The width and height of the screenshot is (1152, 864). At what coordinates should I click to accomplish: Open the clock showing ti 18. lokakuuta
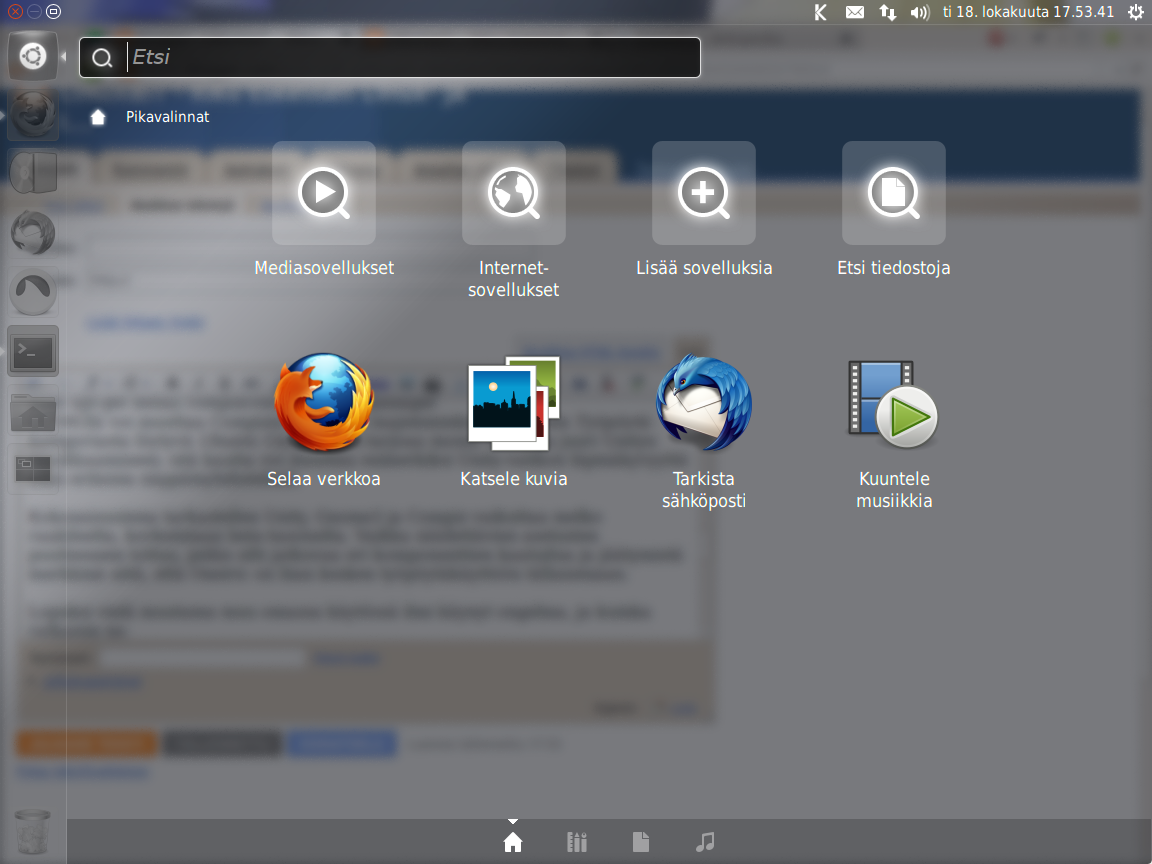[x=1028, y=12]
